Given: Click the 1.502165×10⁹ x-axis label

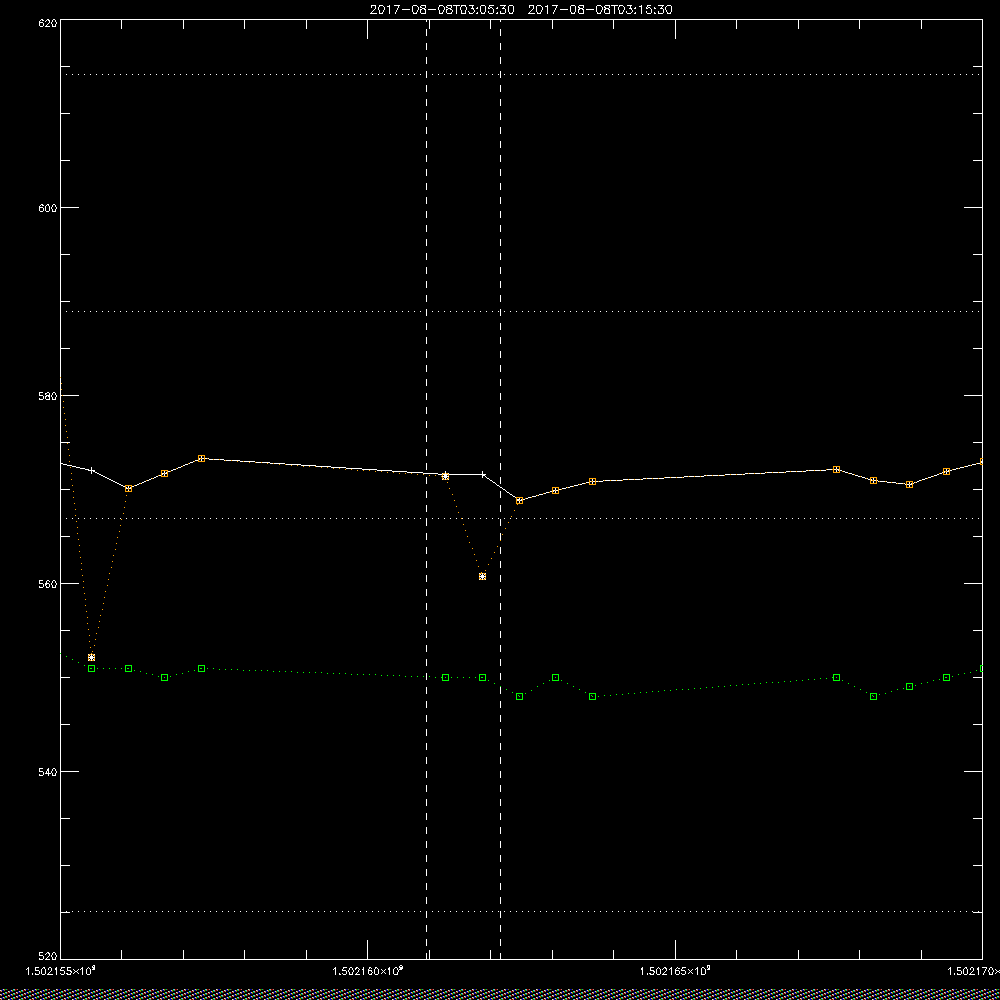Looking at the screenshot, I should [675, 971].
